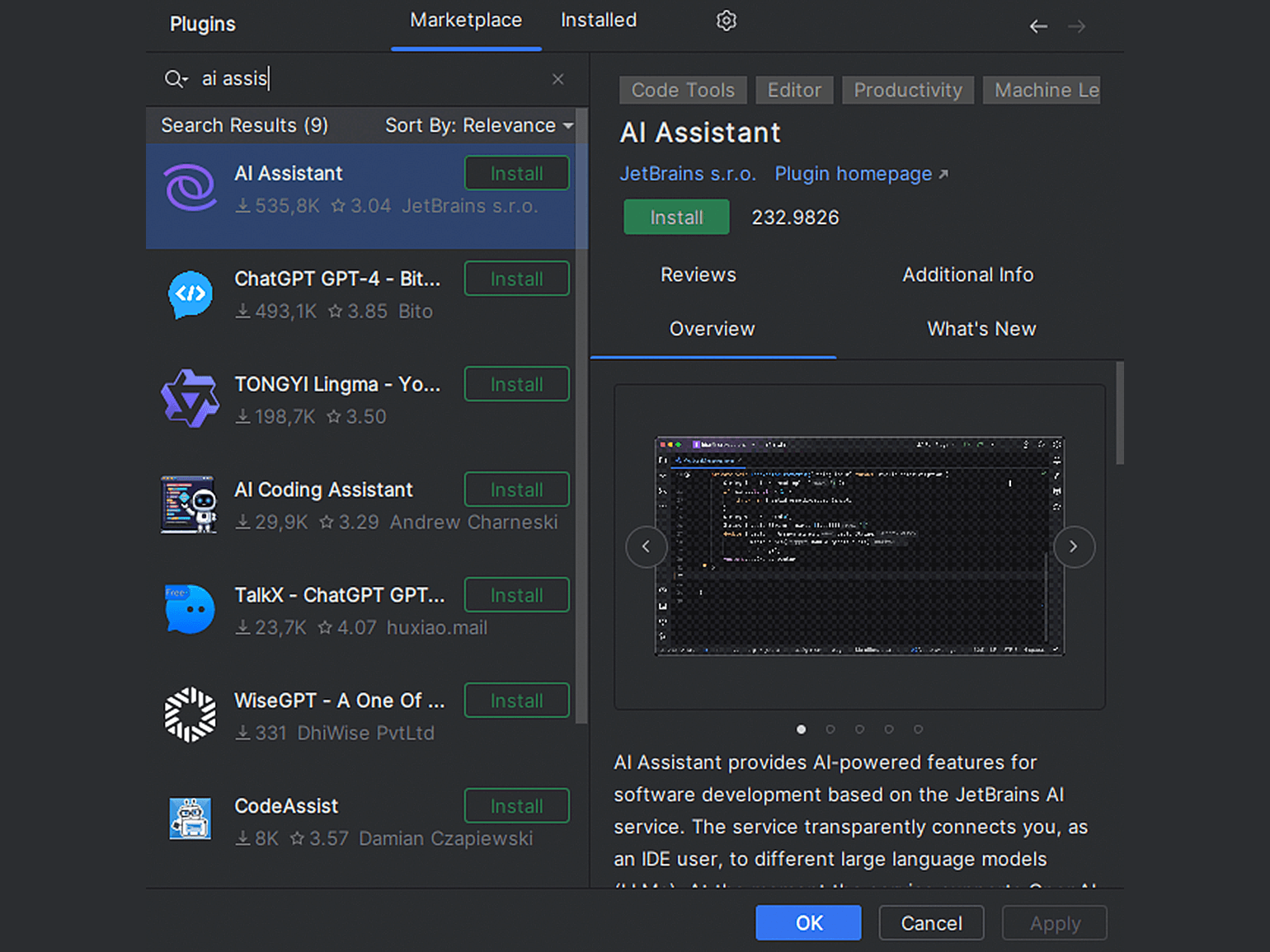Select the ChatGPT GPT-4 Bito plugin icon

pos(190,294)
